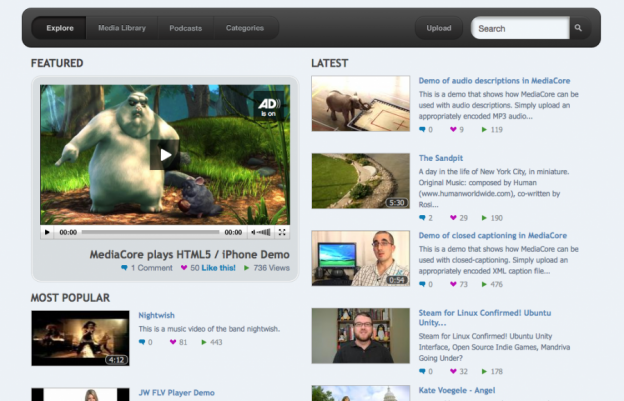Open the JW FLV Player Demo link
Screen dimensions: 624x401
176,393
